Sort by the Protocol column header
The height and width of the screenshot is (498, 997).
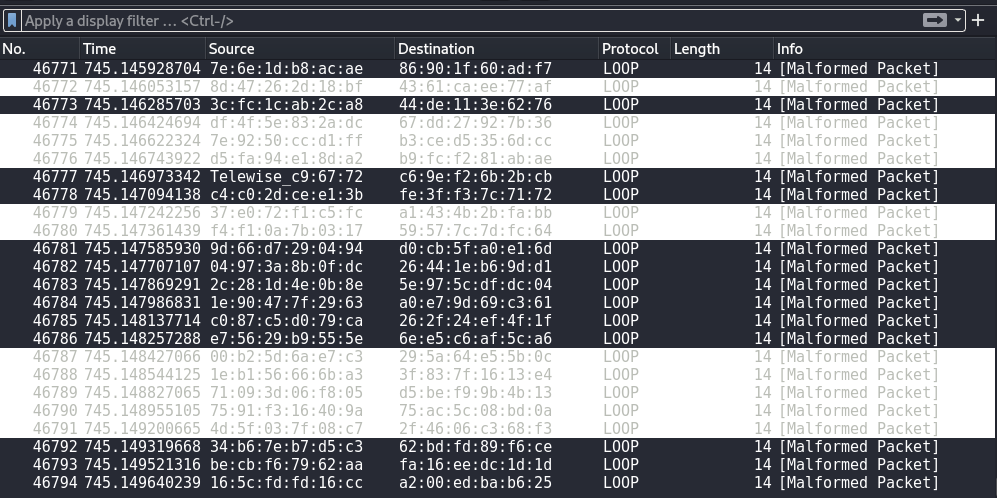(x=630, y=48)
